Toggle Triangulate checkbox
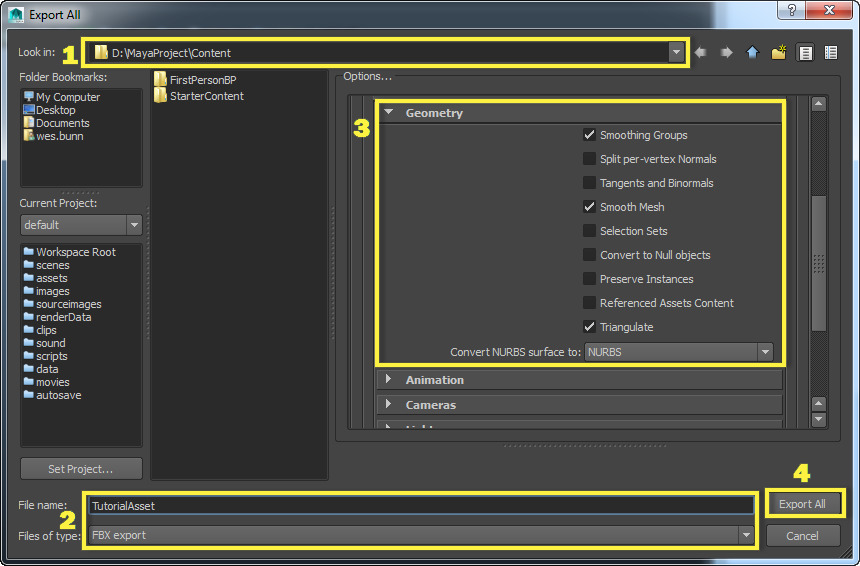The width and height of the screenshot is (860, 566). click(589, 327)
